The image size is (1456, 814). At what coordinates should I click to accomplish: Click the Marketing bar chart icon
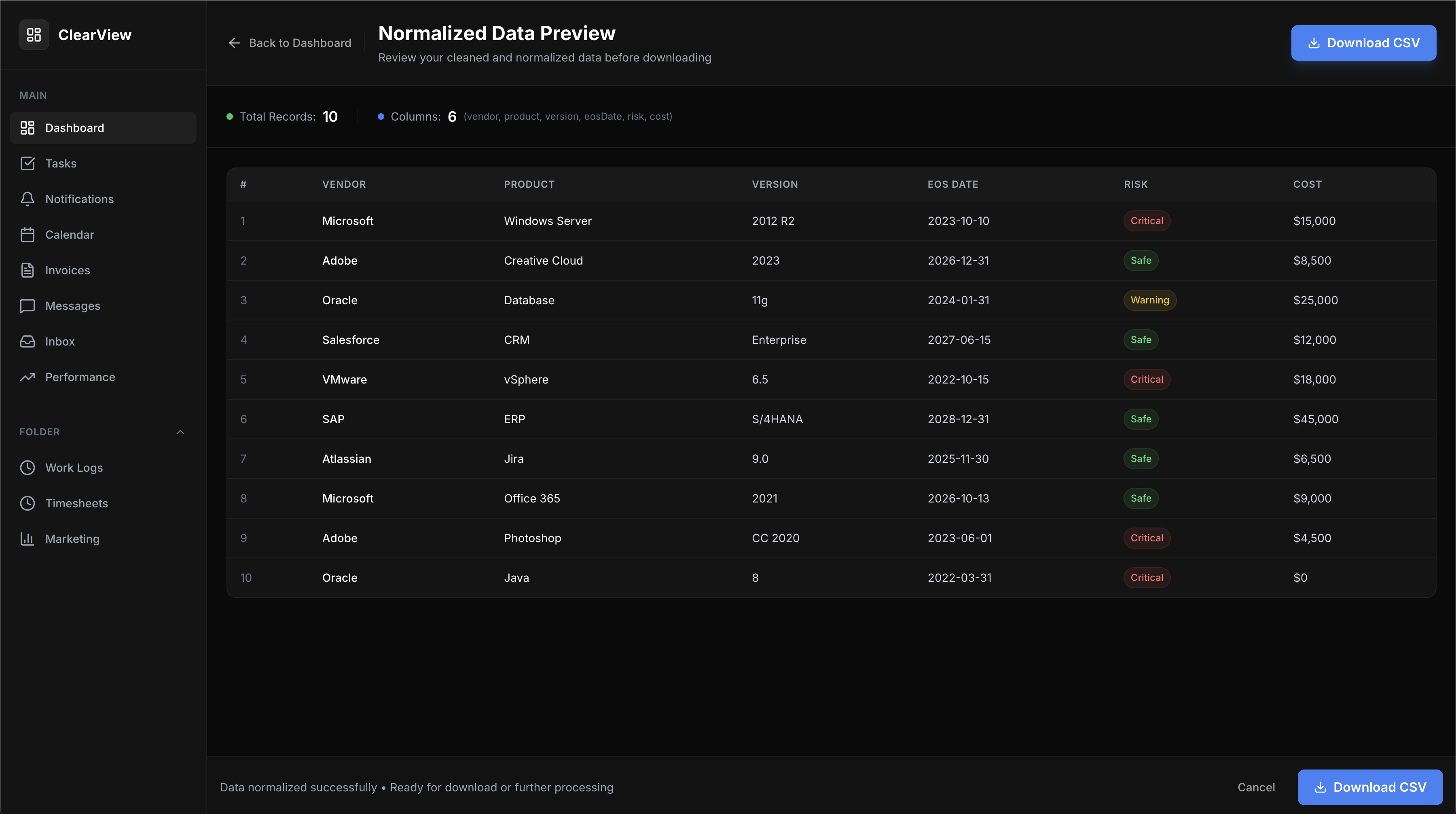coord(27,539)
